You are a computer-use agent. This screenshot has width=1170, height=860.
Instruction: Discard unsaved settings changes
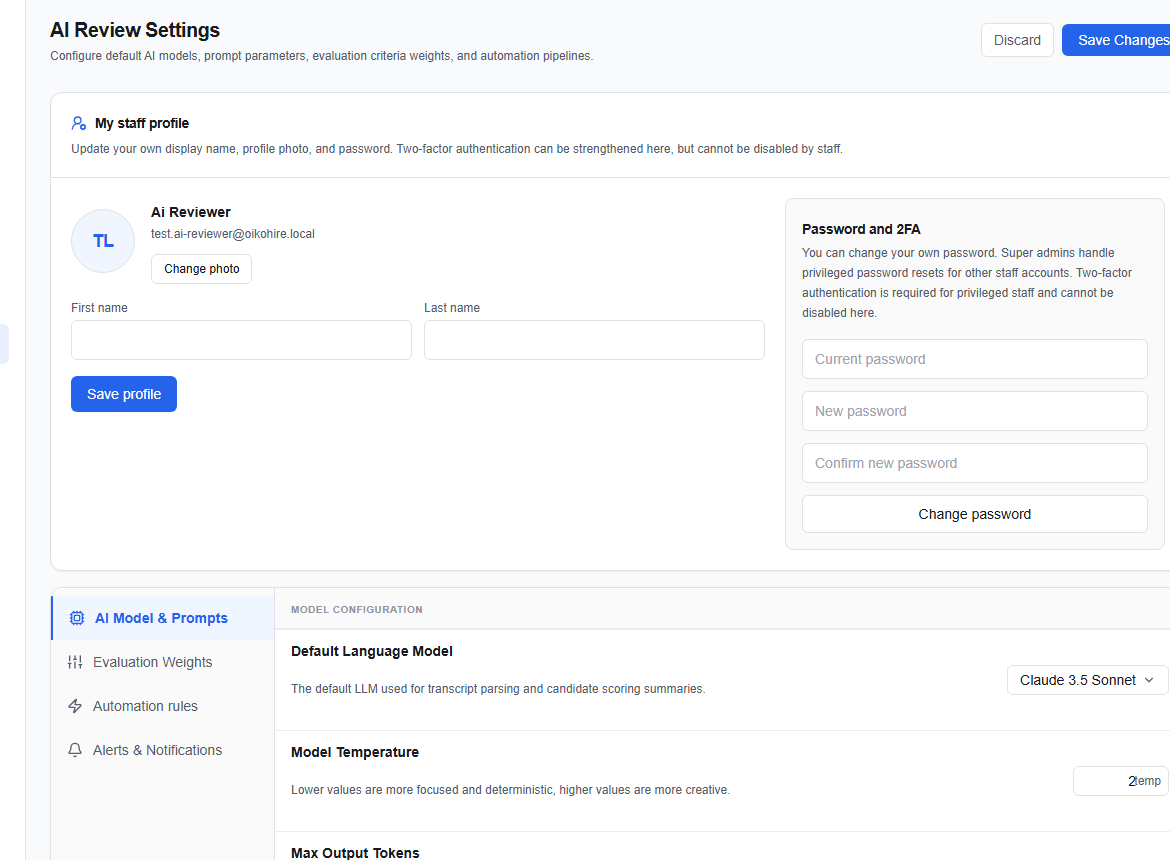1017,40
